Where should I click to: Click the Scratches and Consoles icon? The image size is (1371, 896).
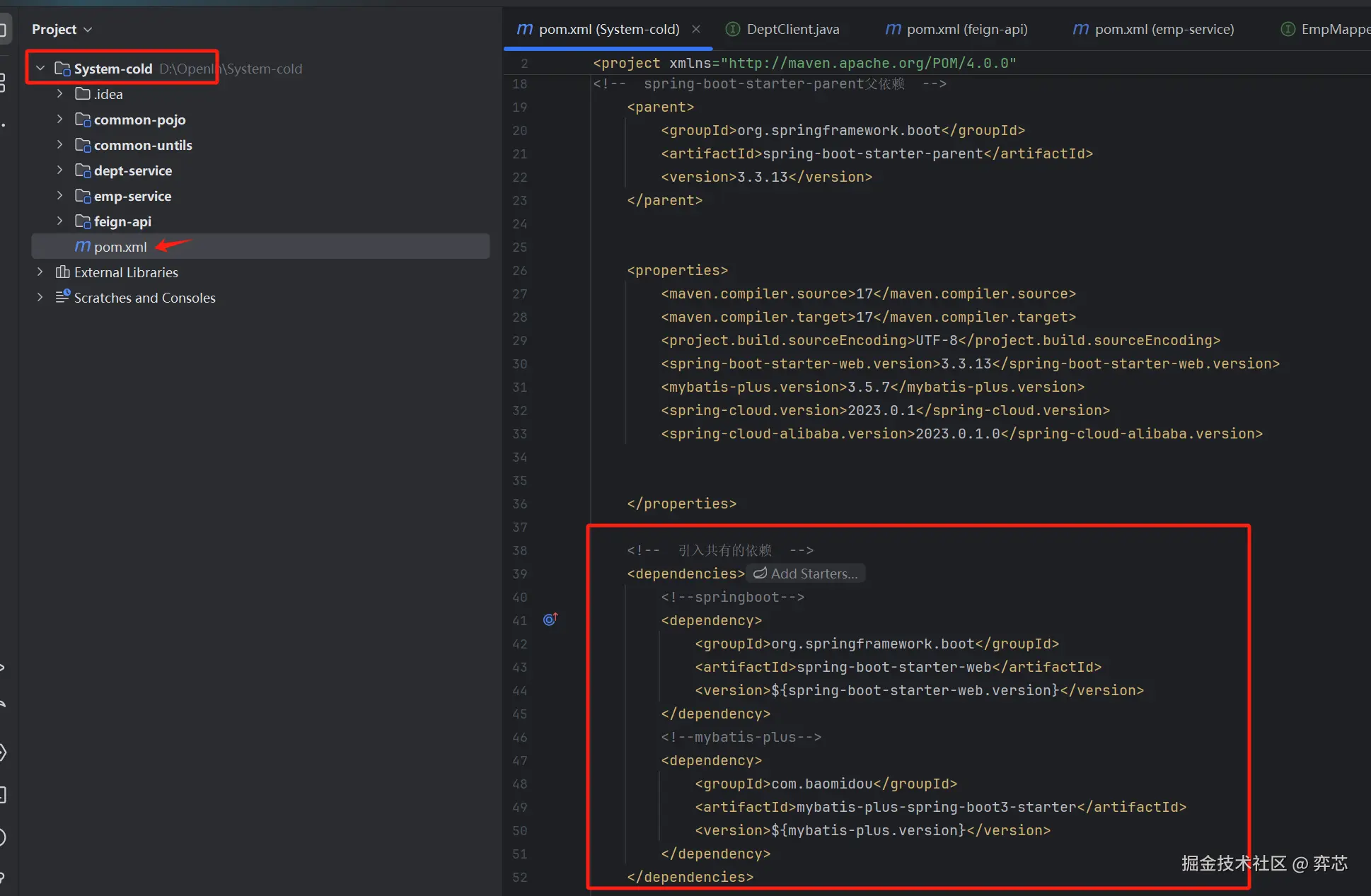tap(62, 297)
